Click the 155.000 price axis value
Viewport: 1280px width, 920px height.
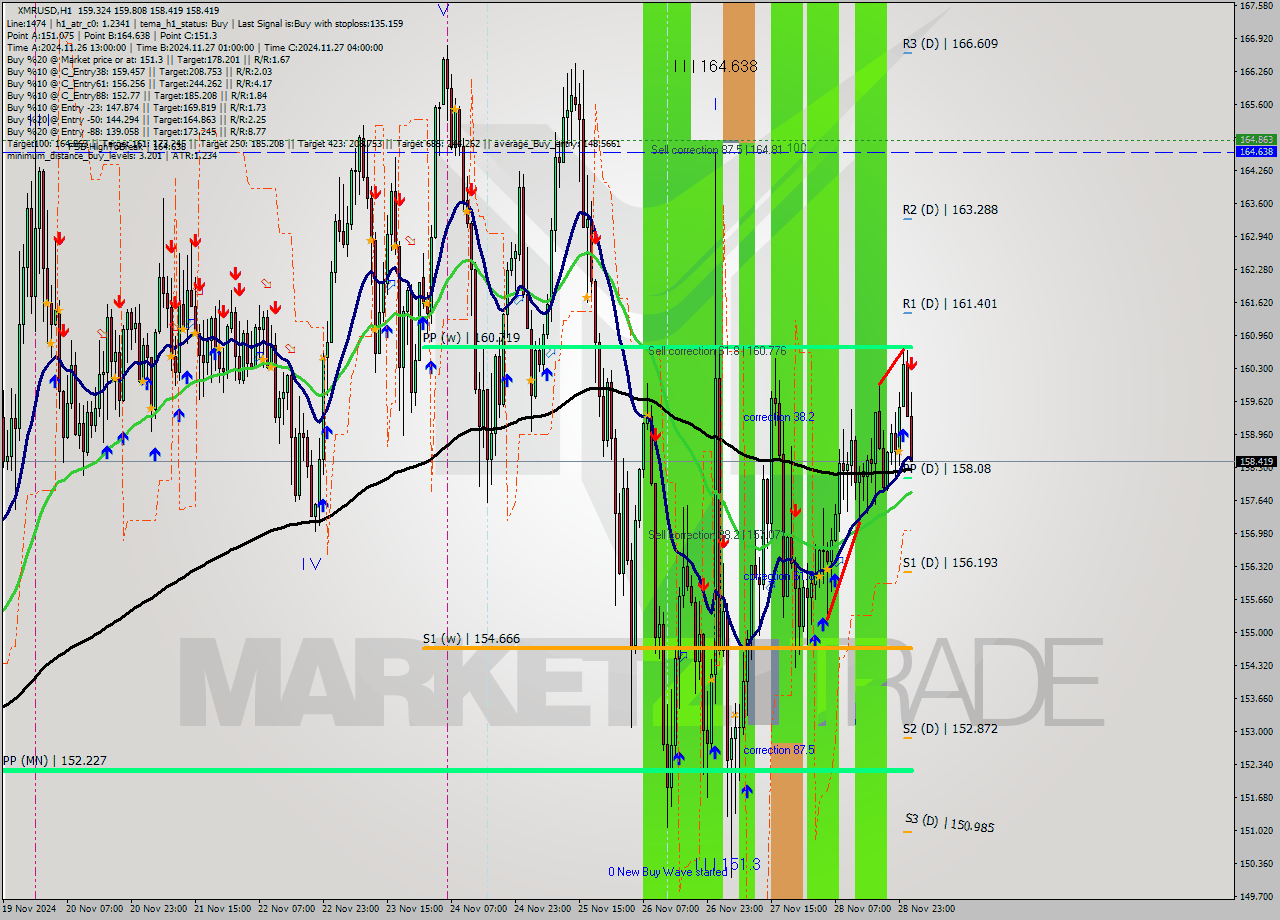point(1256,633)
